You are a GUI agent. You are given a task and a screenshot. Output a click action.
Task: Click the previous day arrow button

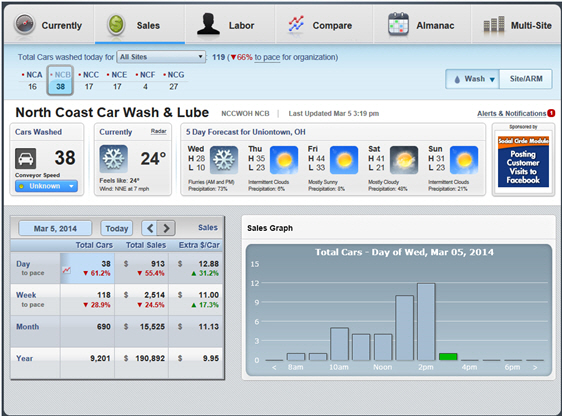point(150,228)
